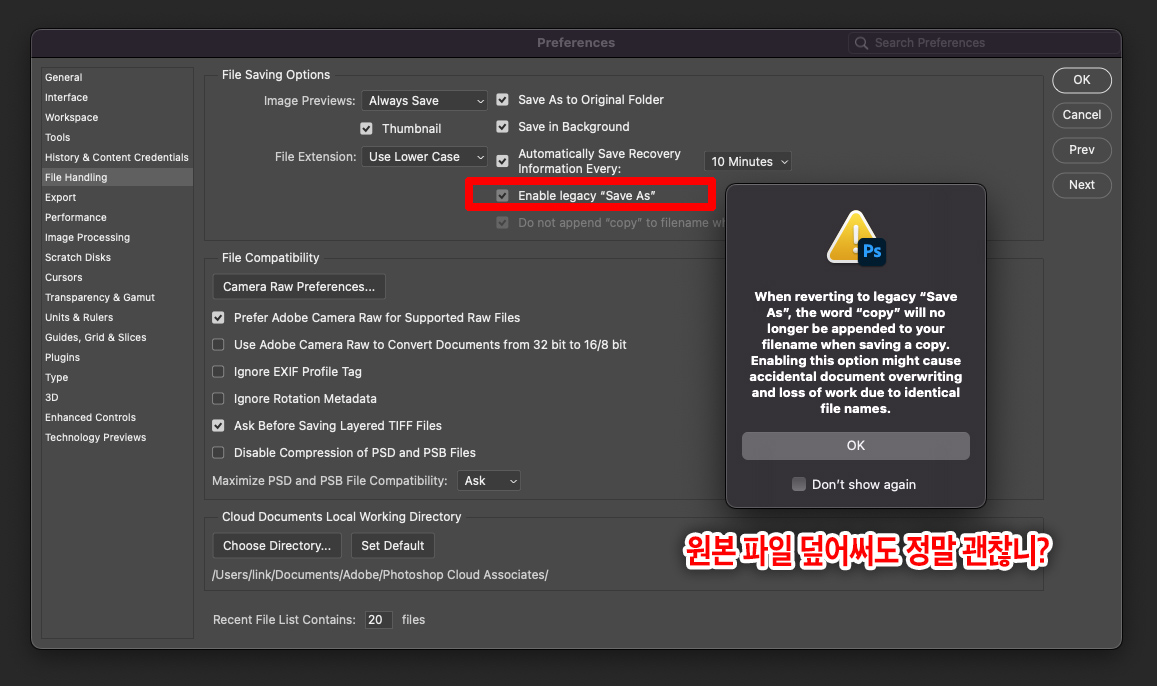Toggle Save As to Original Folder checkbox
The width and height of the screenshot is (1157, 686).
click(502, 100)
